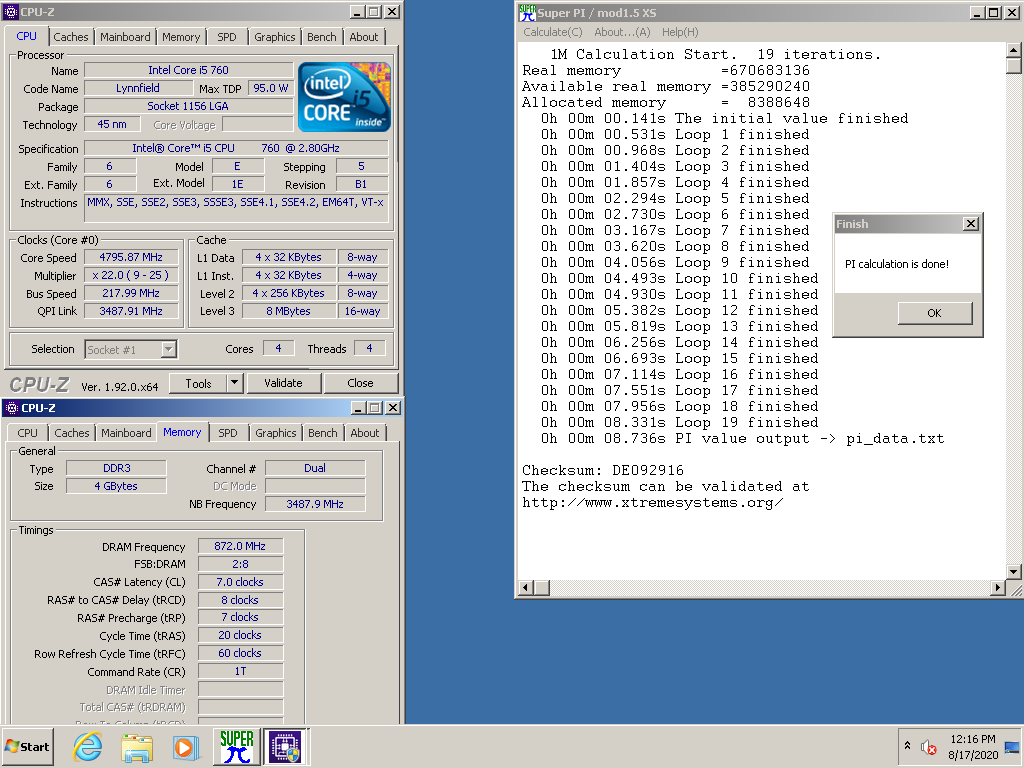The width and height of the screenshot is (1024, 768).
Task: Click the Code Name field Lynnfield
Action: pyautogui.click(x=137, y=88)
